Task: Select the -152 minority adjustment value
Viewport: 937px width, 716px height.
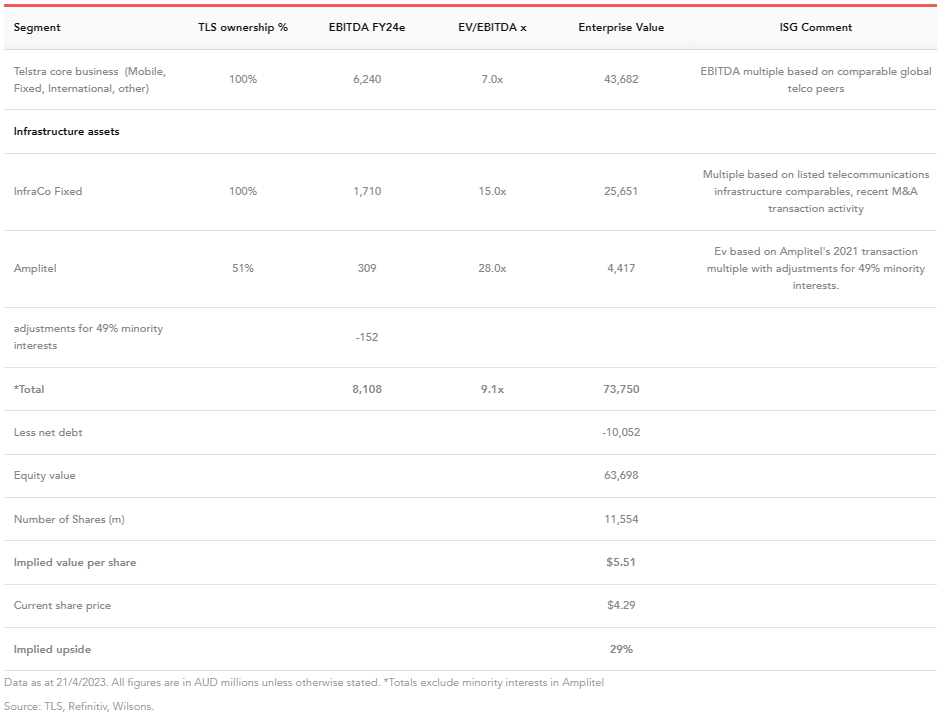Action: click(367, 337)
